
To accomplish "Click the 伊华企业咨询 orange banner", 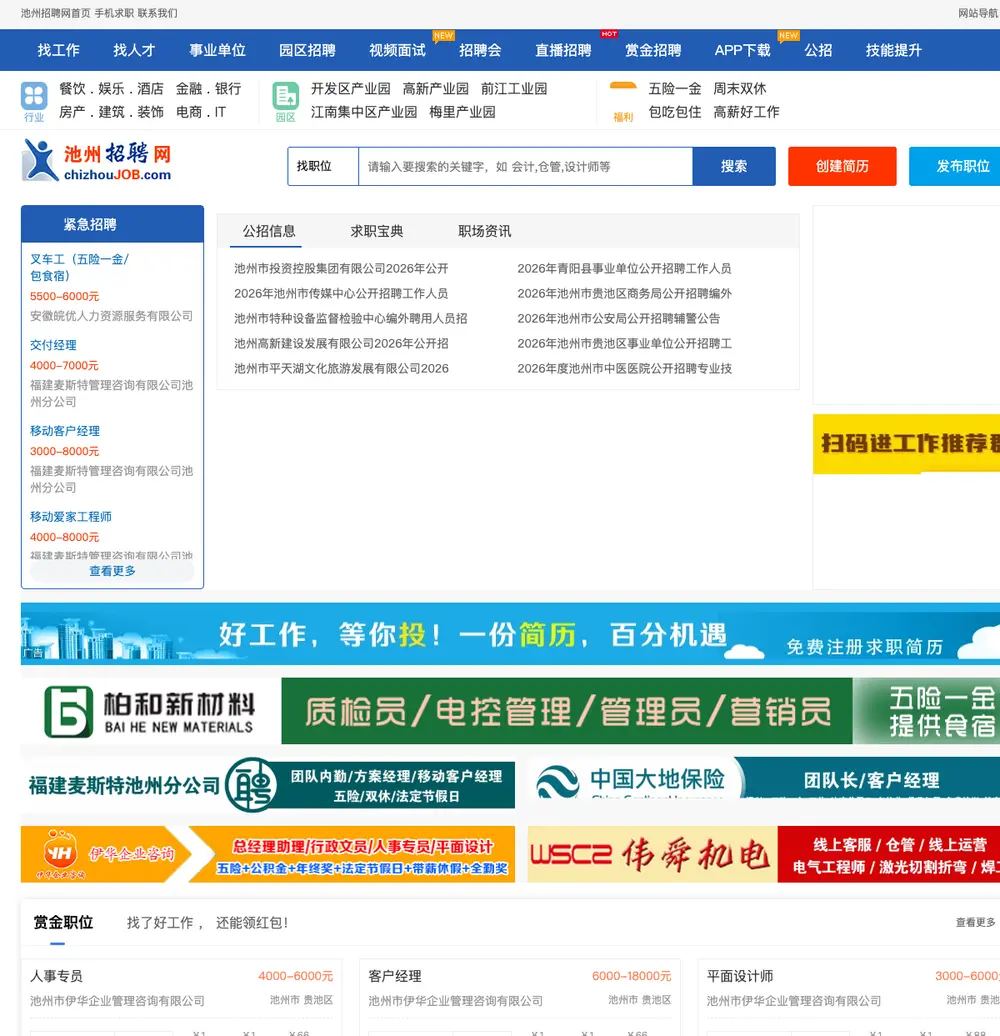I will (268, 854).
